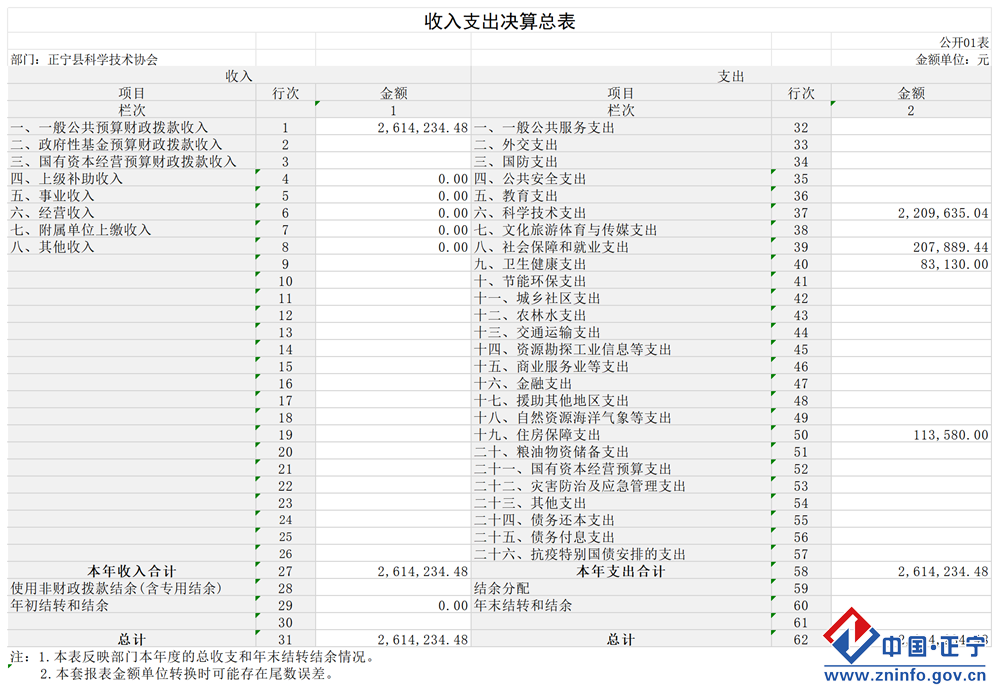Open the www.zninfo.gov.cn link
Screen dimensions: 999x687
pos(905,676)
